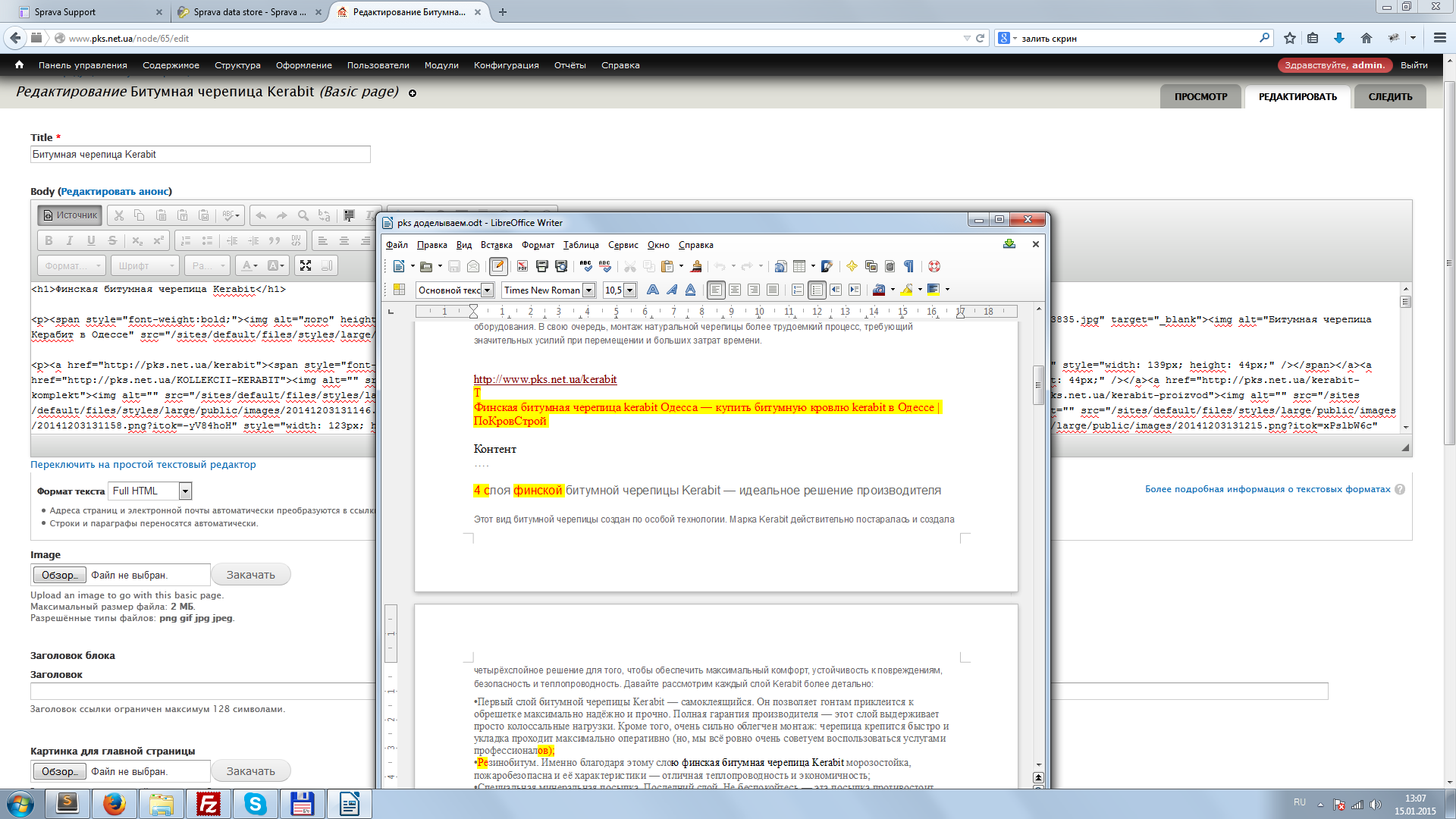Open Styles and Formatting icon in Writer
This screenshot has height=819, width=1456.
pos(399,290)
